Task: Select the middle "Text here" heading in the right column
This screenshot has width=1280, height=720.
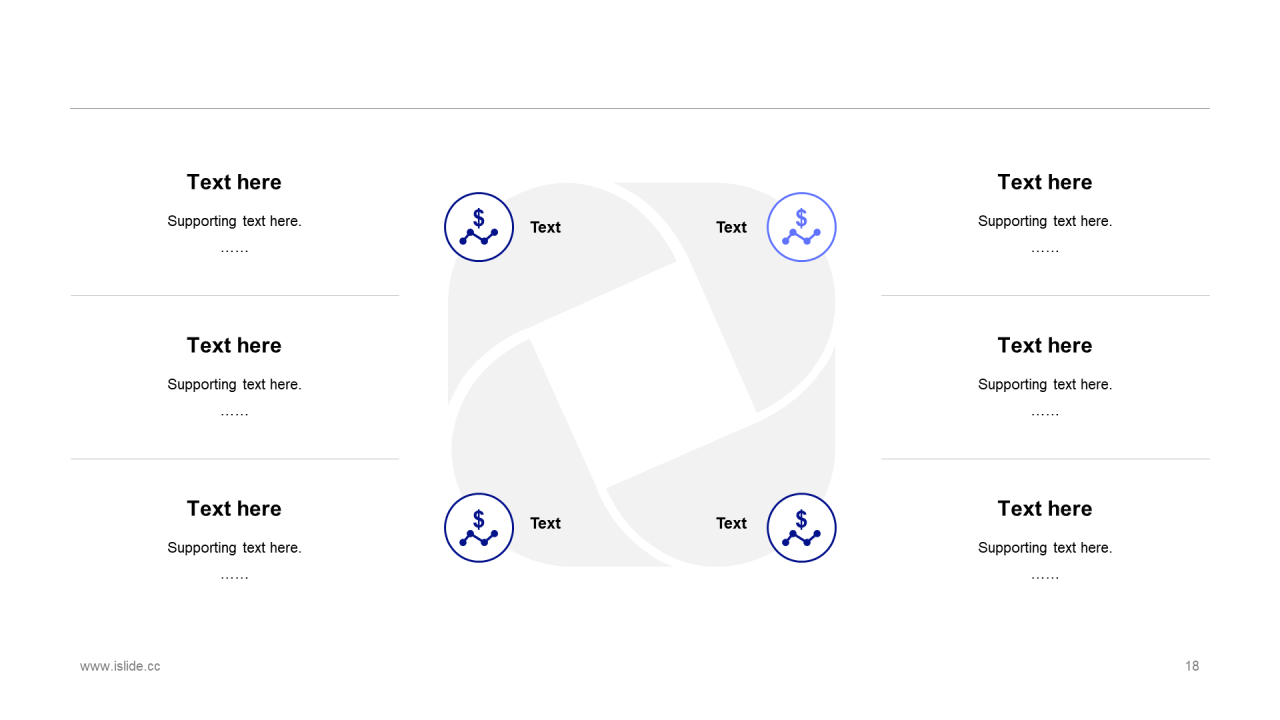Action: [1045, 345]
